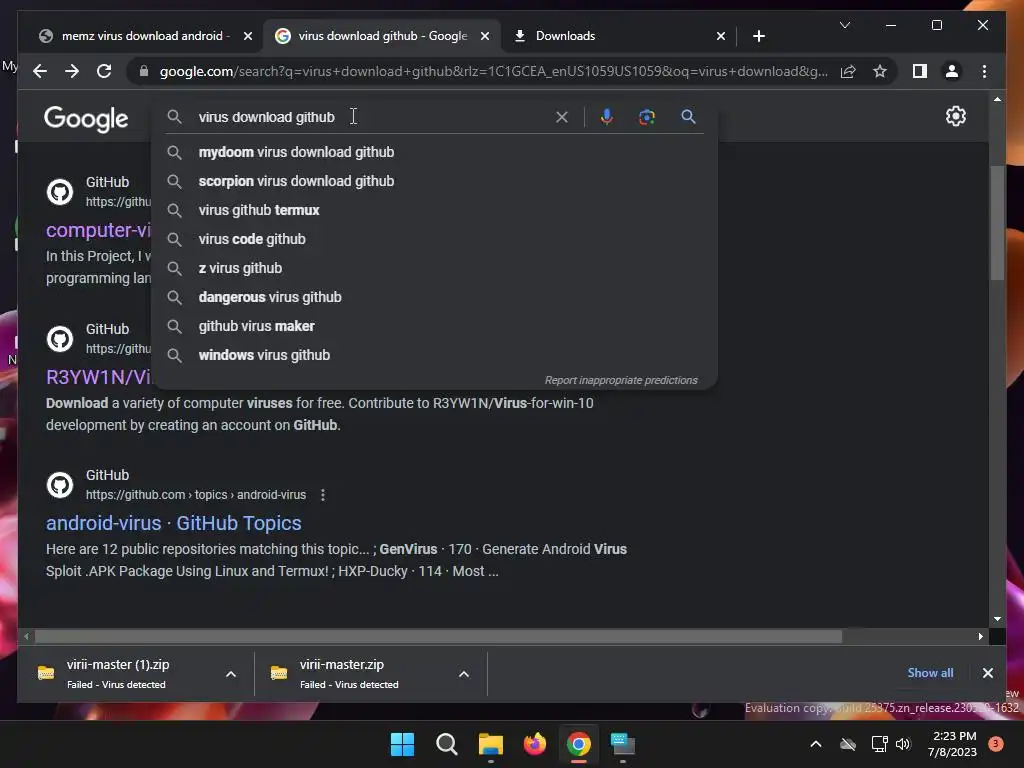Submit the search with the magnifier button
The height and width of the screenshot is (768, 1024).
688,117
